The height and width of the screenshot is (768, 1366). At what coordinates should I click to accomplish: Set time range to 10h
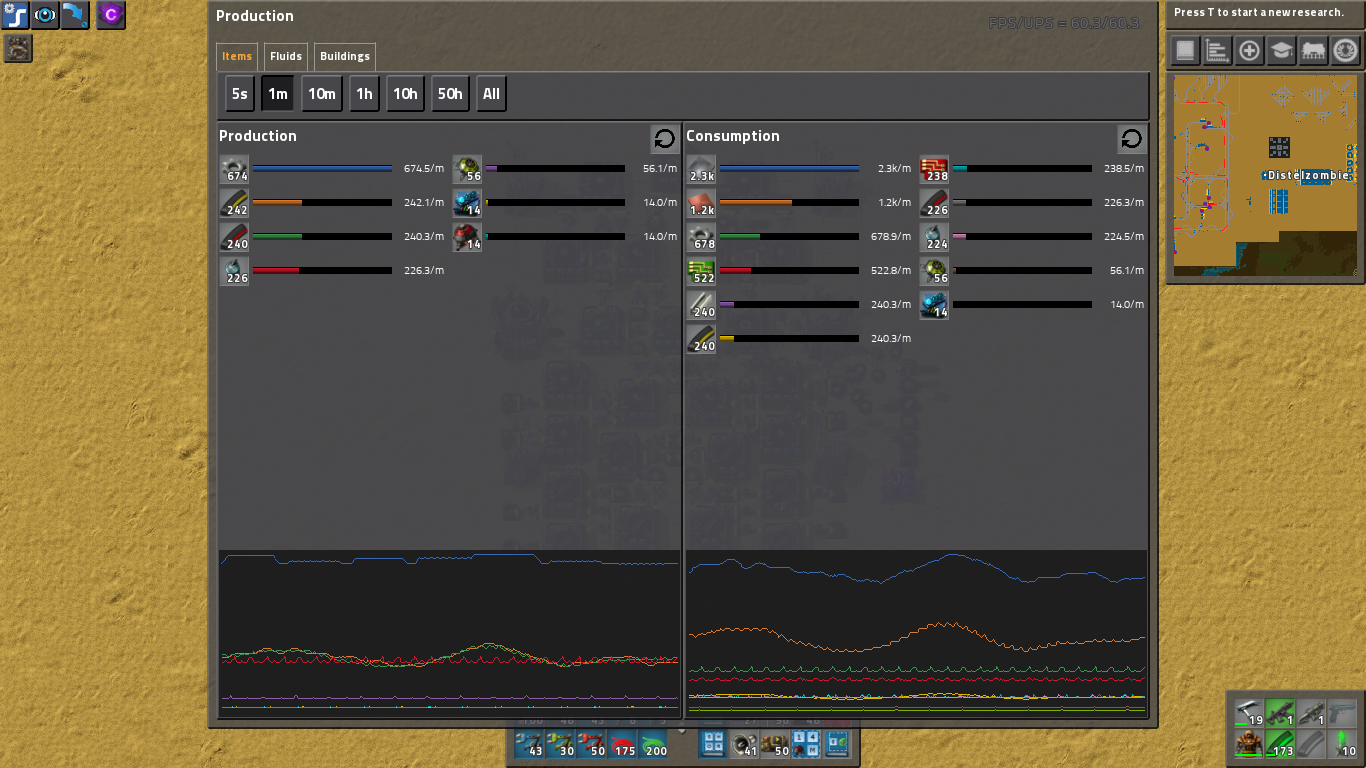point(405,94)
